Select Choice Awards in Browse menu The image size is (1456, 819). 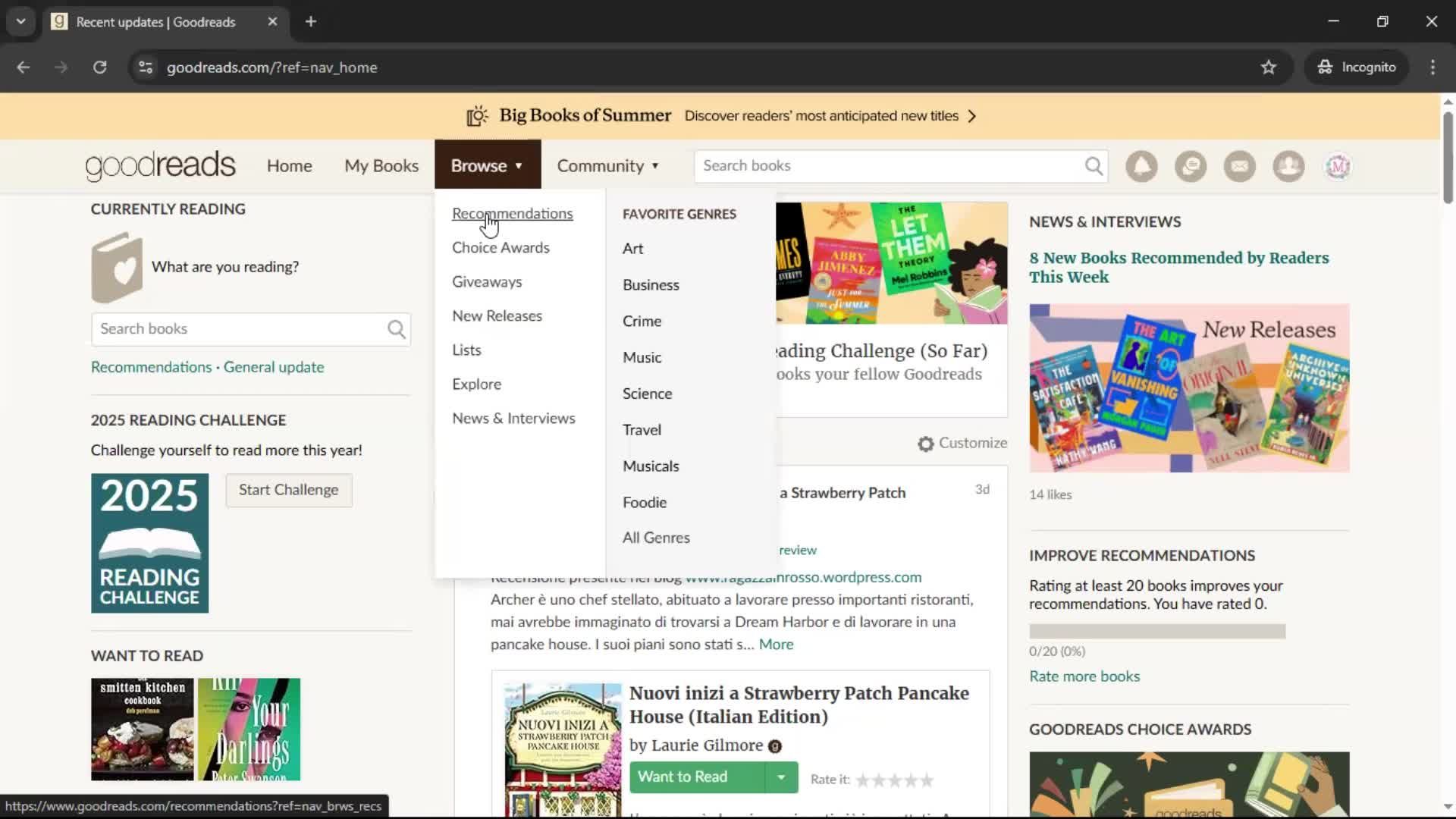pos(500,248)
